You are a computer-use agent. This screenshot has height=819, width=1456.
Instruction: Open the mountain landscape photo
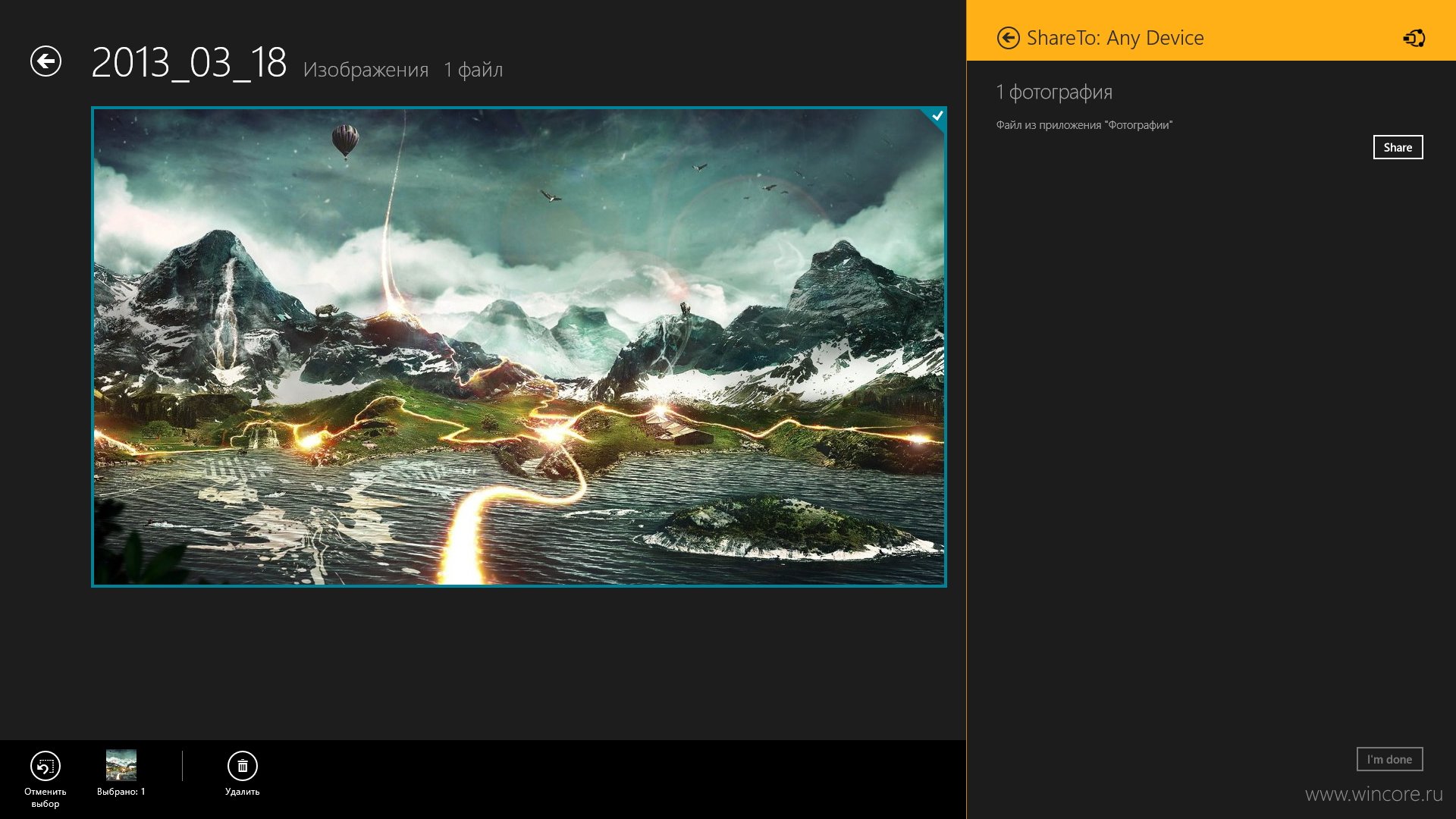click(x=519, y=347)
